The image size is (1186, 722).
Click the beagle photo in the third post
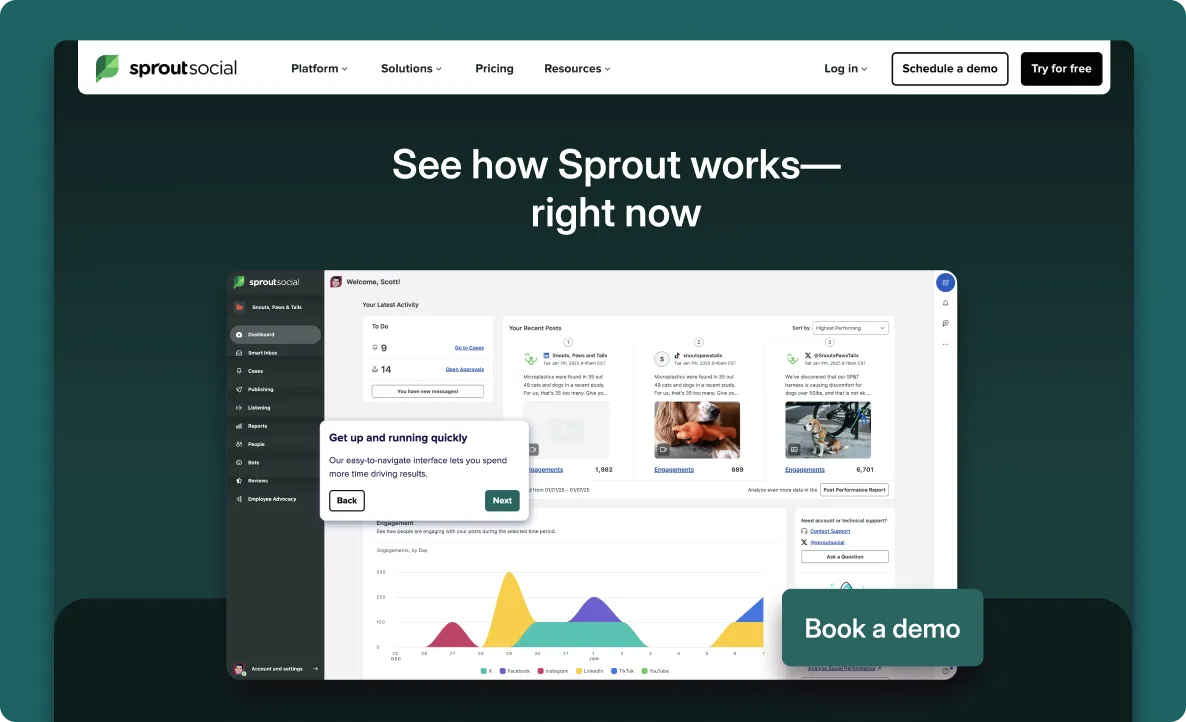tap(827, 432)
